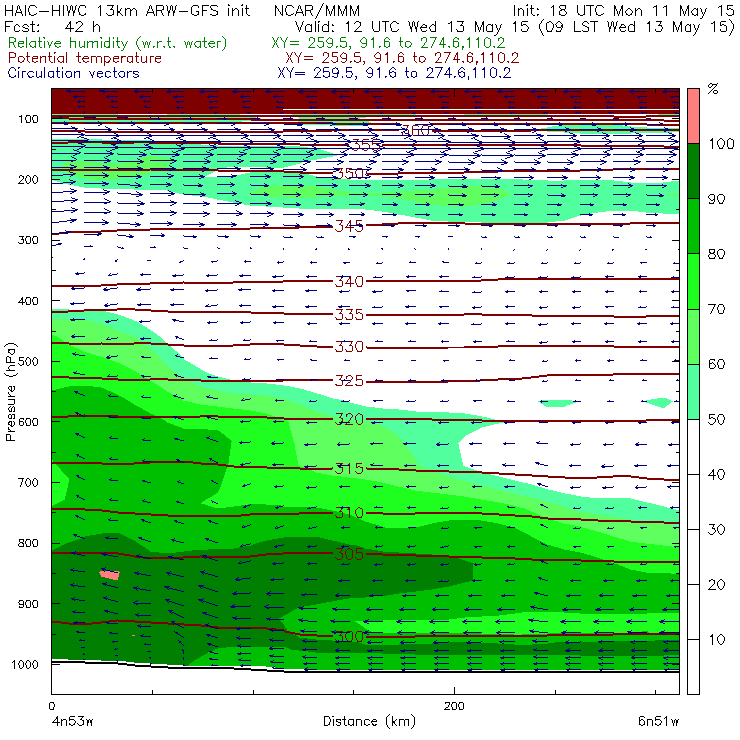The height and width of the screenshot is (740, 740).
Task: Click the 340 potential temperature contour label
Action: point(349,282)
